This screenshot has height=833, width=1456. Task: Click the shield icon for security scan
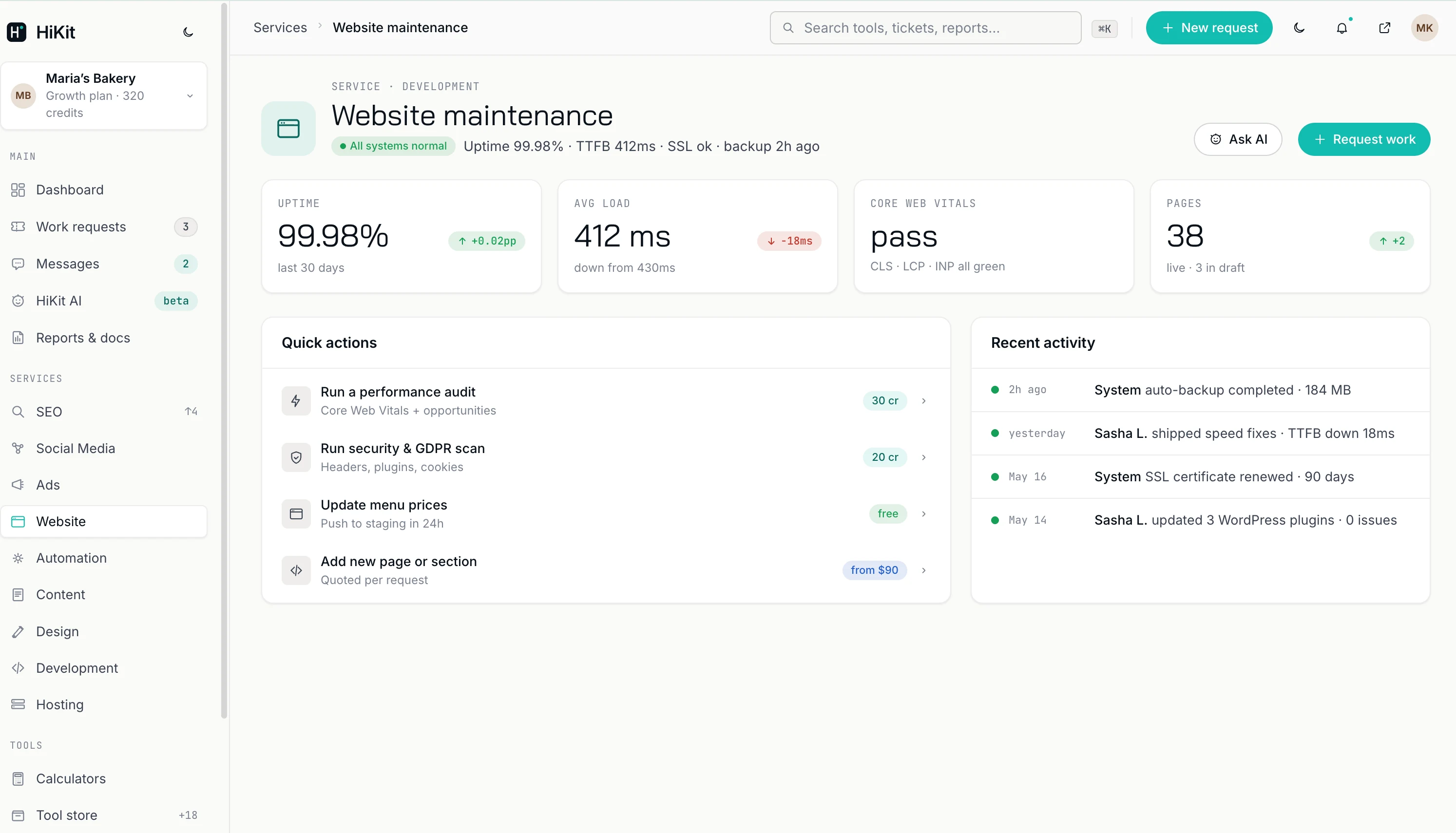click(x=296, y=457)
